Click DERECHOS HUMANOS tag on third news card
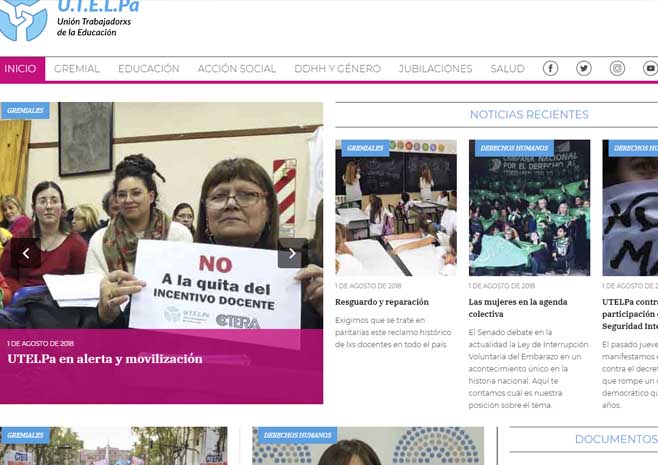The width and height of the screenshot is (658, 465). click(x=633, y=148)
